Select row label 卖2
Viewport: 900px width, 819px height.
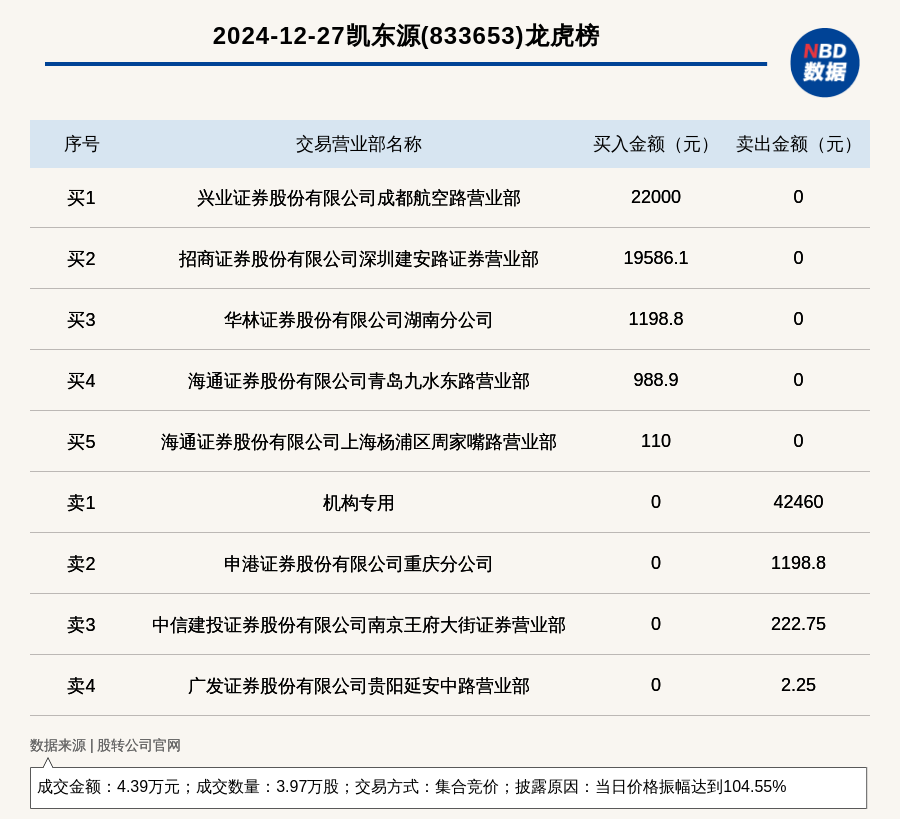tap(81, 564)
